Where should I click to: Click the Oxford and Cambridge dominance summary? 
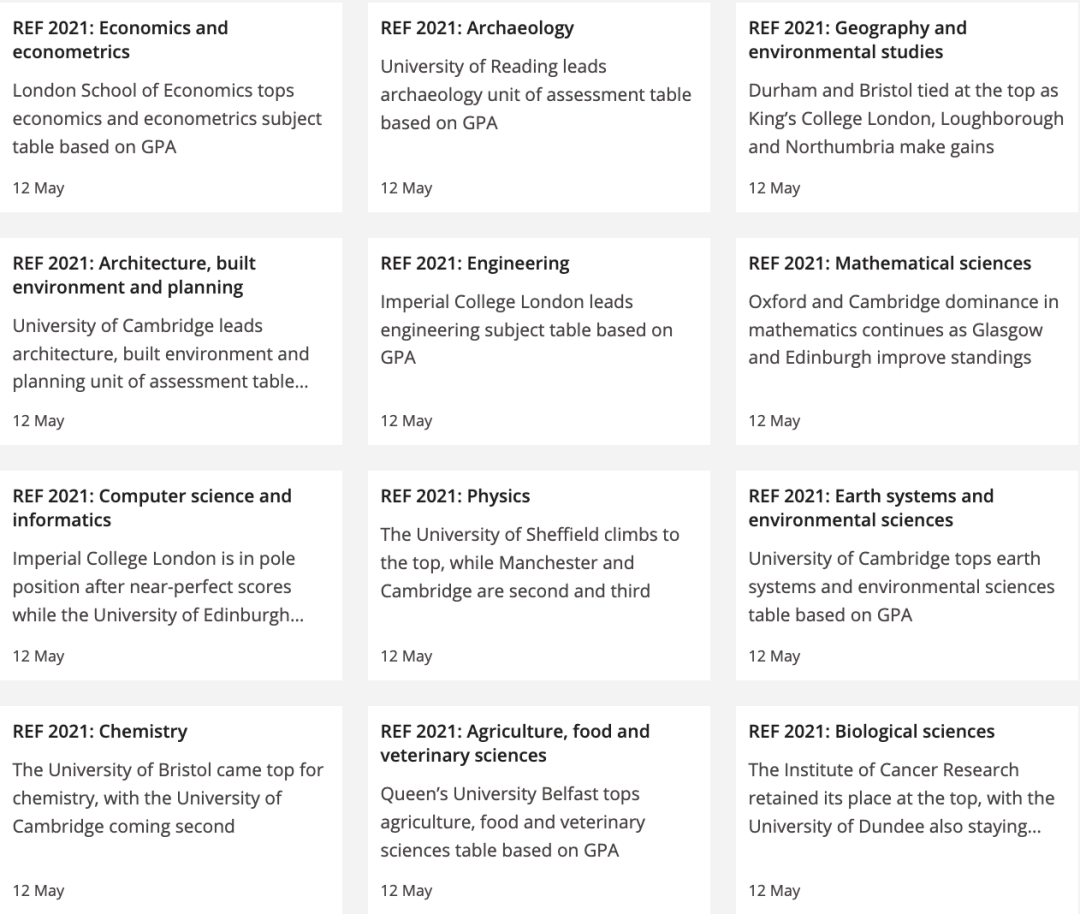click(x=903, y=330)
